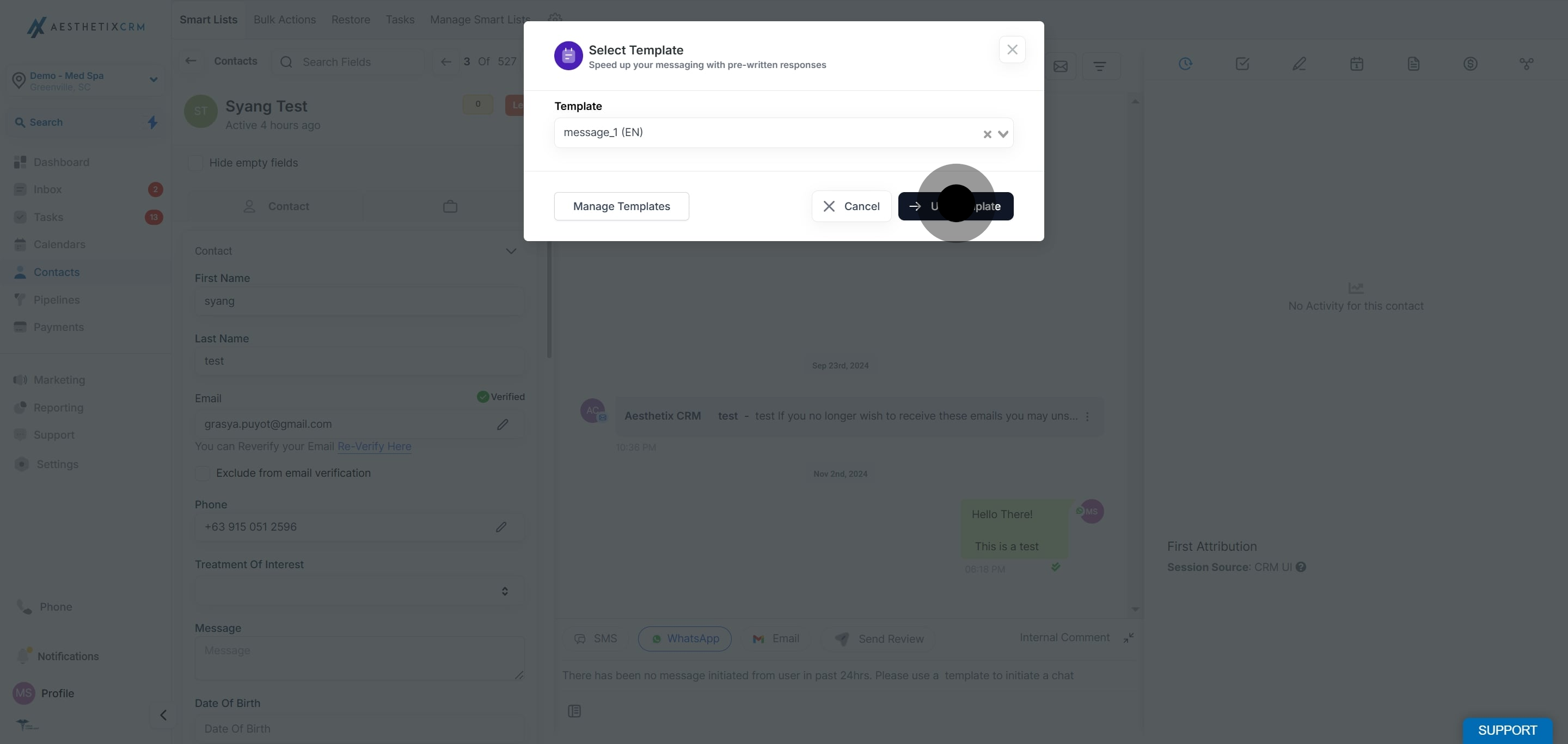Click the Manage Templates button
The image size is (1568, 744).
click(x=621, y=206)
